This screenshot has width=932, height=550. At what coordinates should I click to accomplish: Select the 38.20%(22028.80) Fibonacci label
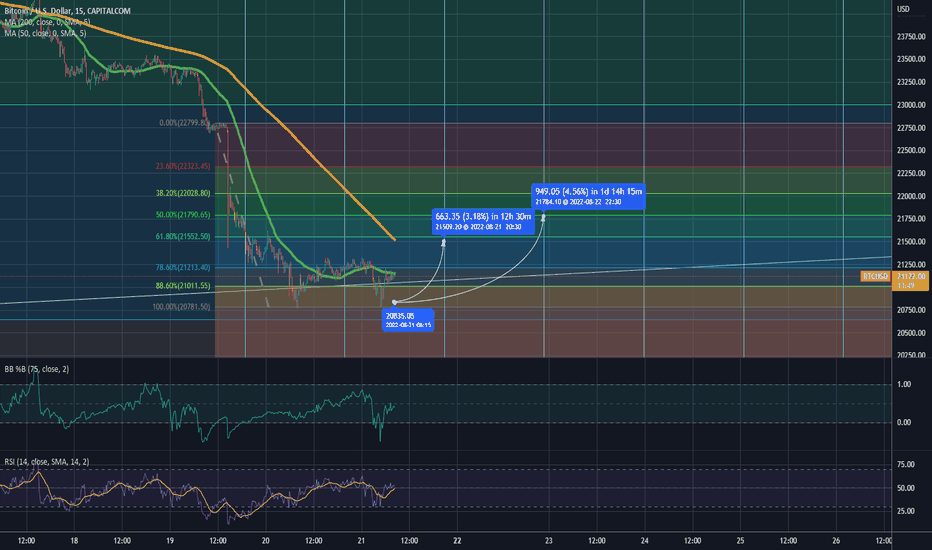coord(183,193)
